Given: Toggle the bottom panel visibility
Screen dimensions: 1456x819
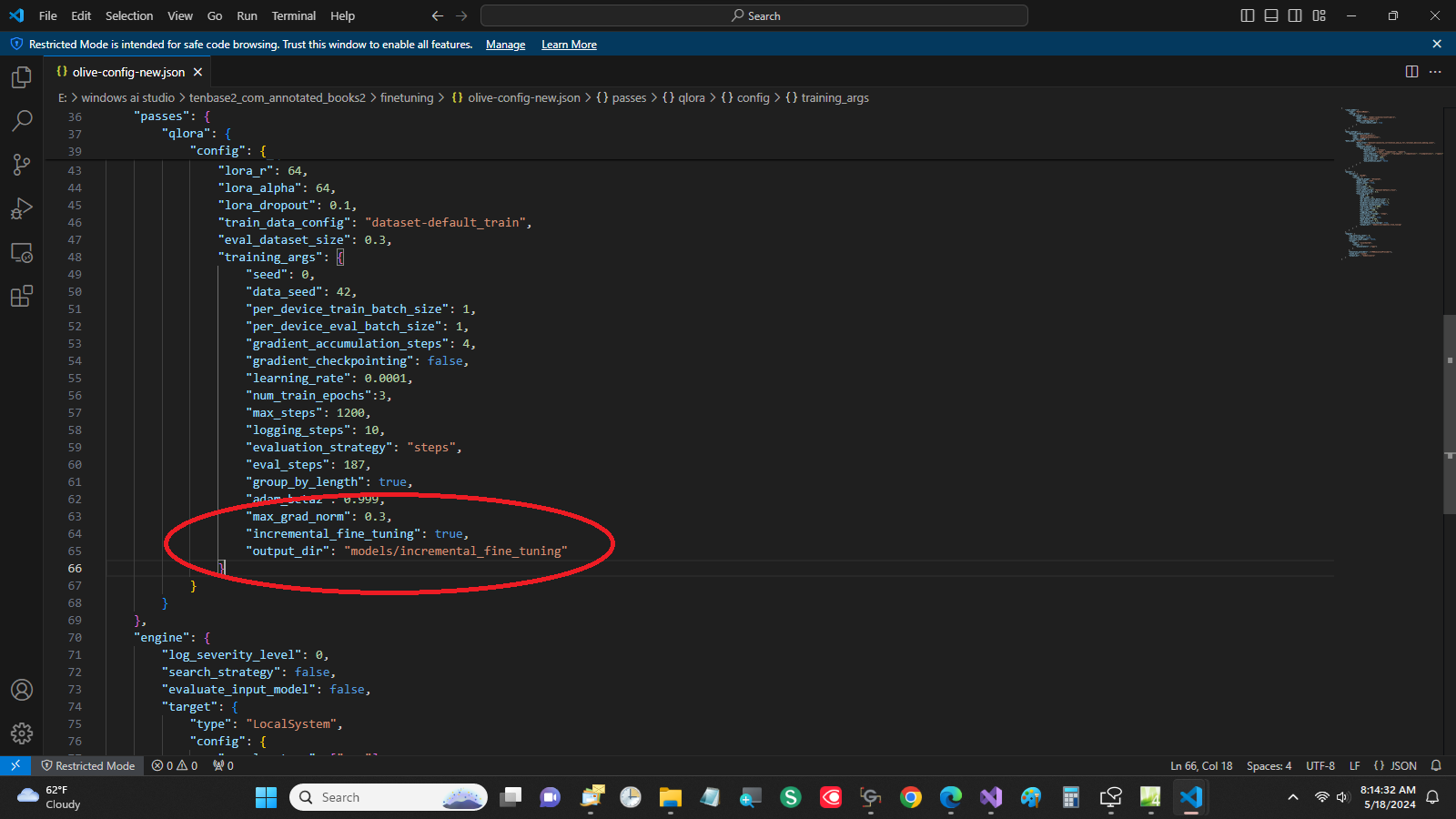Looking at the screenshot, I should (x=1269, y=15).
